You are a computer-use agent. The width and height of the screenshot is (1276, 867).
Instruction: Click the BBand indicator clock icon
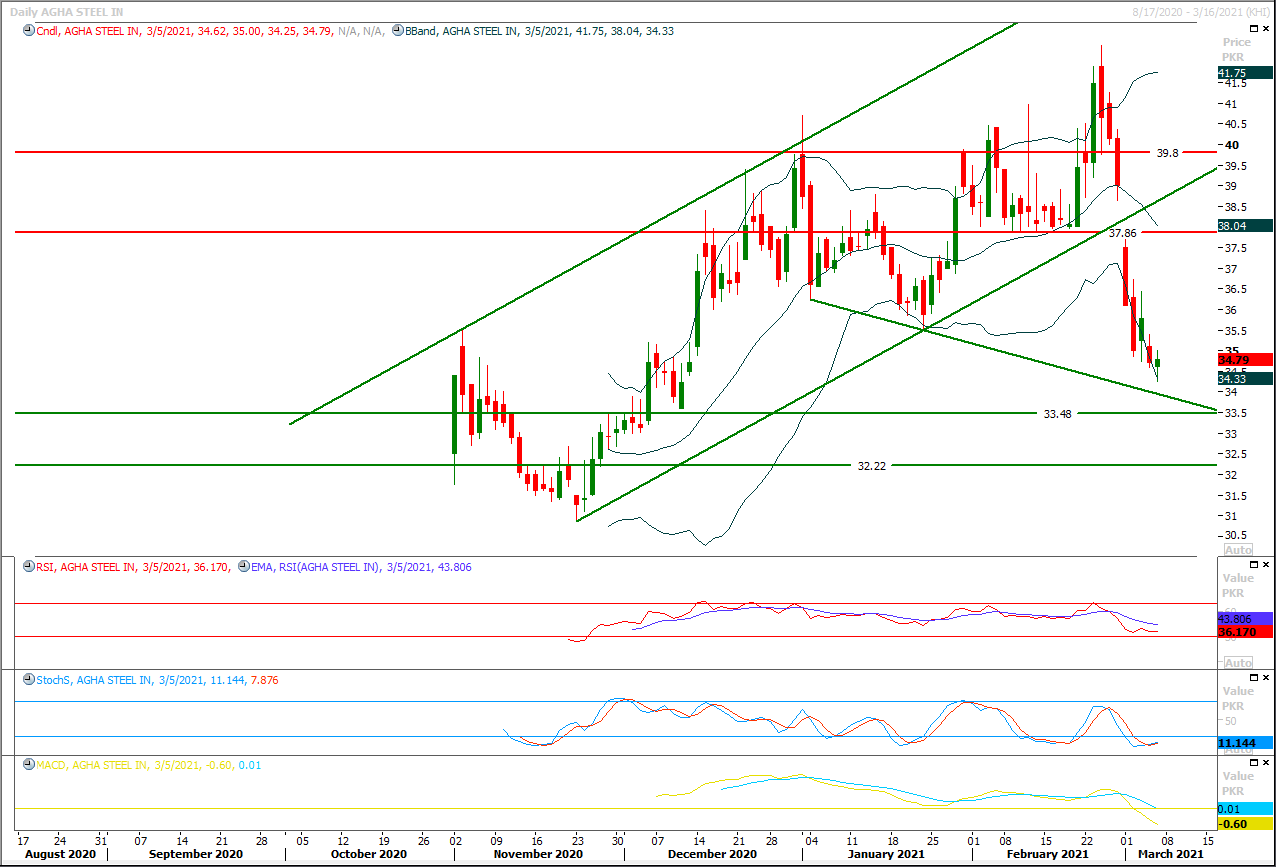[397, 32]
